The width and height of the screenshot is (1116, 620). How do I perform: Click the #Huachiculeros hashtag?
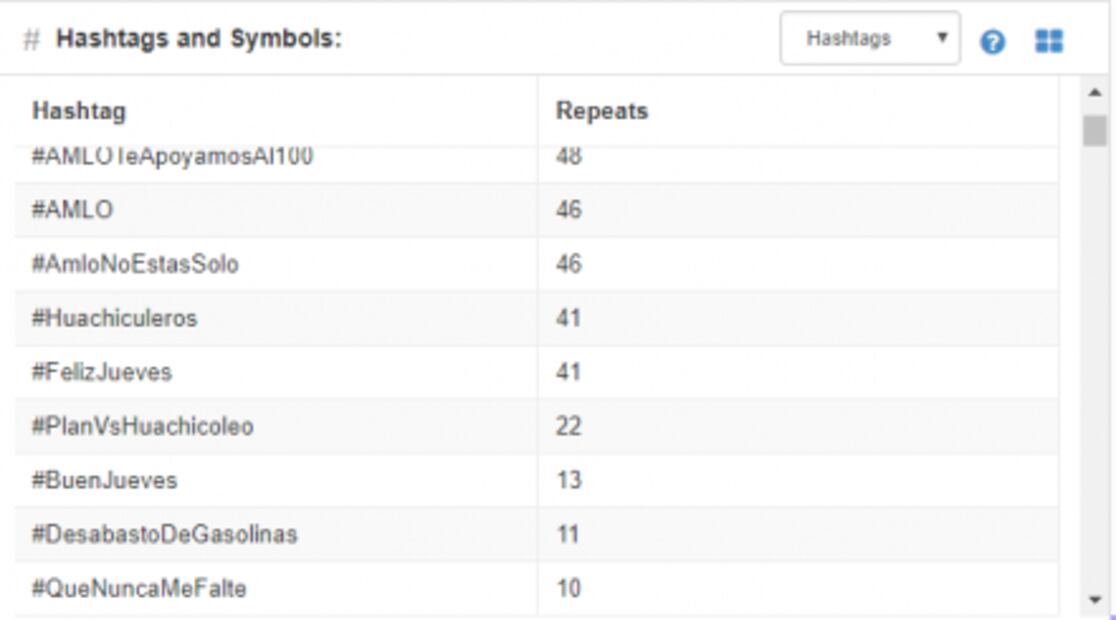click(x=115, y=318)
